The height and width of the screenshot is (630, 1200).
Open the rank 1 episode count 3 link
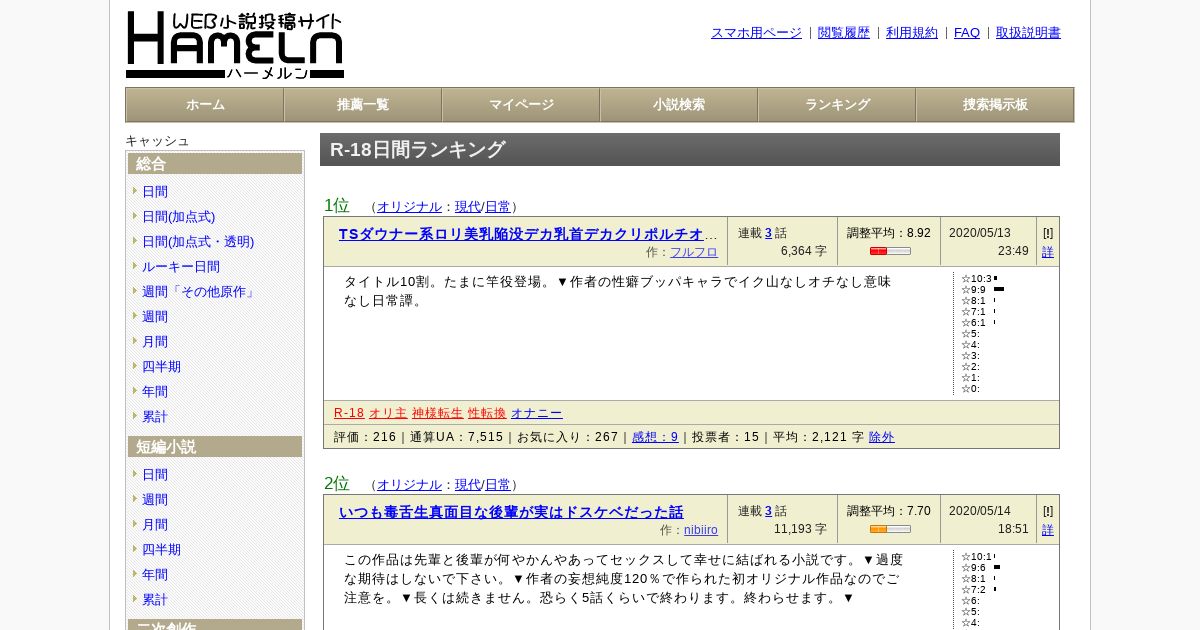pos(769,233)
